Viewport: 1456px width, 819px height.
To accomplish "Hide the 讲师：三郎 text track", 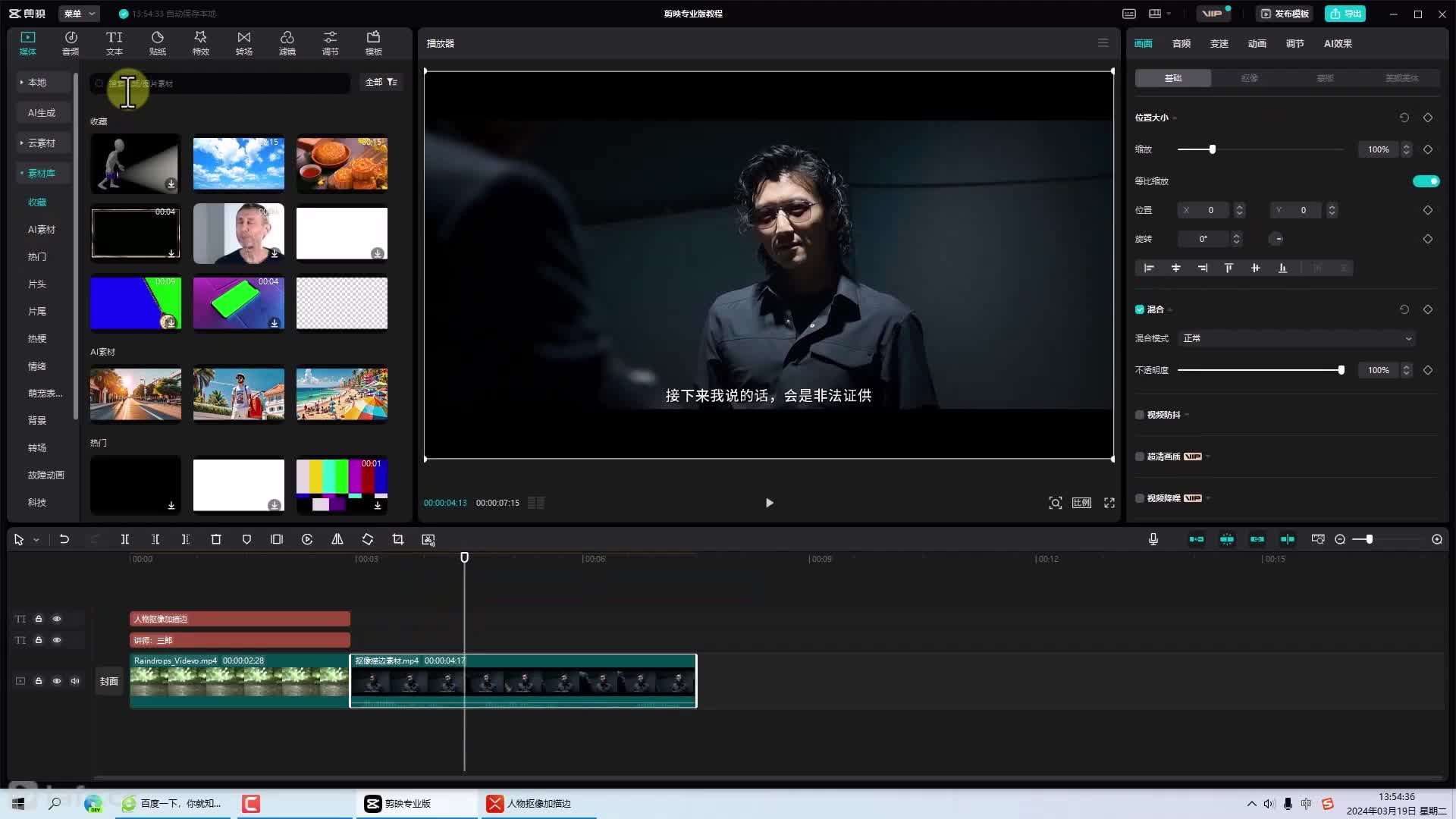I will click(57, 640).
